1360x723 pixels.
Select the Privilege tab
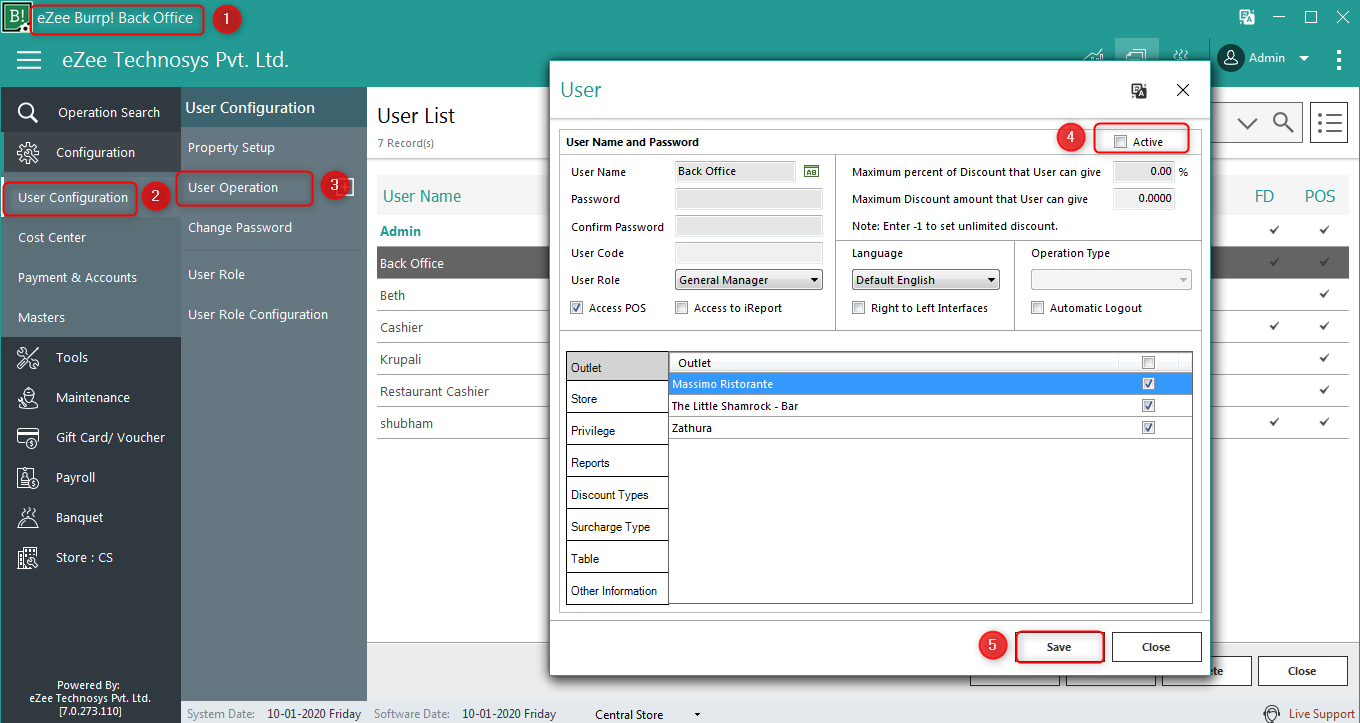617,430
